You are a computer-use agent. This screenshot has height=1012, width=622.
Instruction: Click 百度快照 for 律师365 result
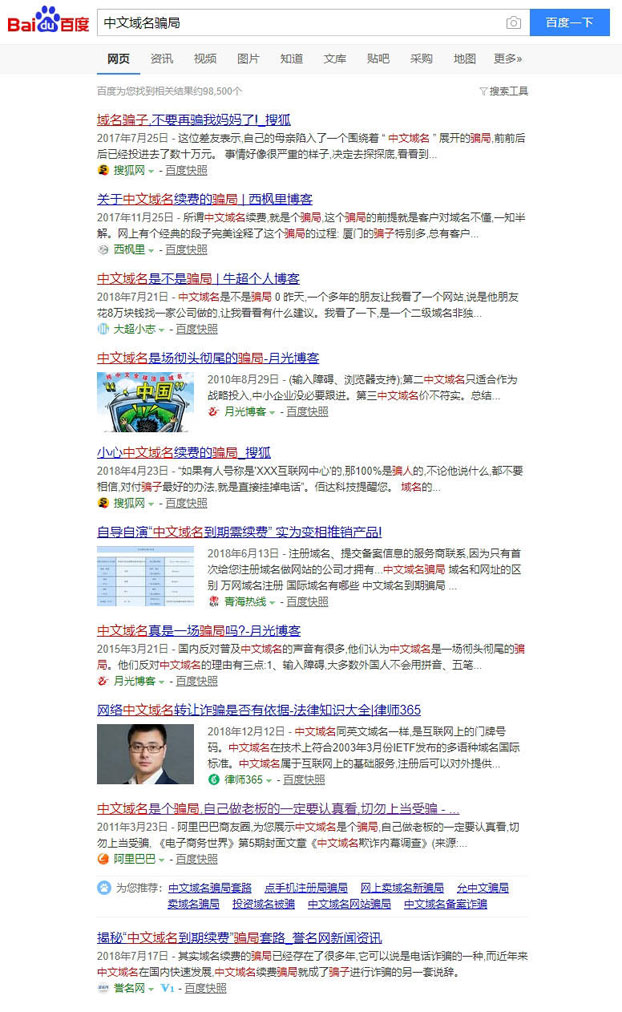point(304,780)
